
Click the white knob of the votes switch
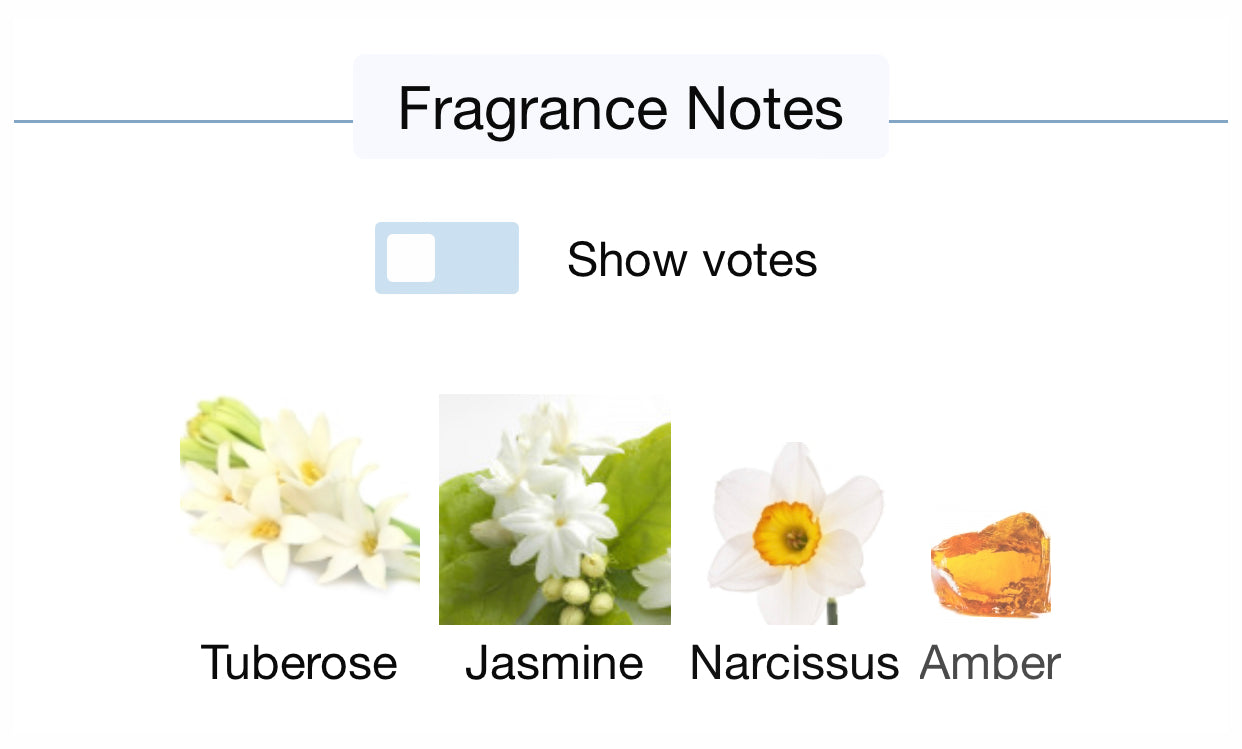(x=411, y=258)
